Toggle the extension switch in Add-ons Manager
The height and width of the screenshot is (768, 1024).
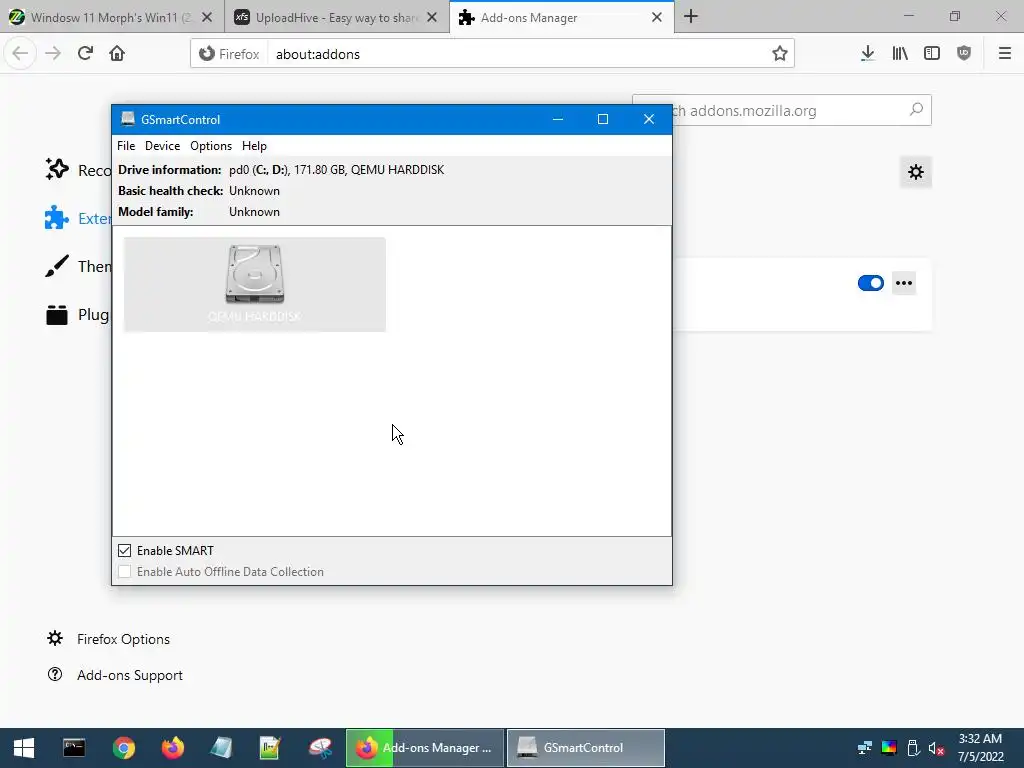[x=871, y=283]
